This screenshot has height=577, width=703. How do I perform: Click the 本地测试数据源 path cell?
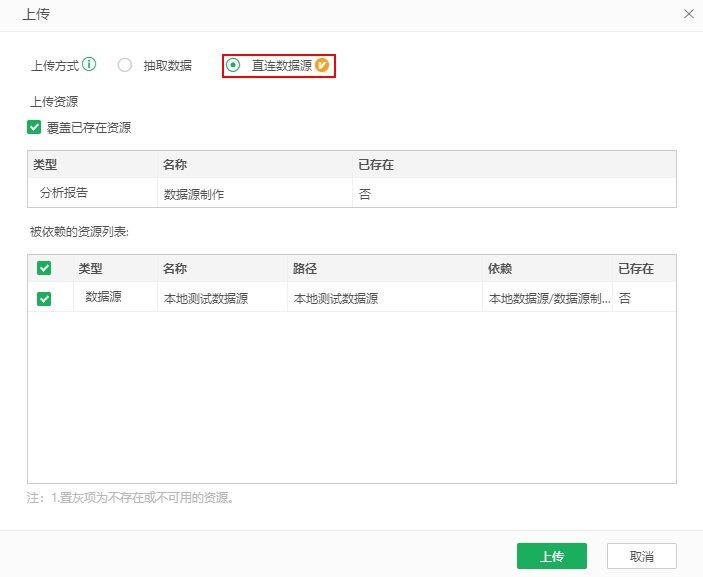pyautogui.click(x=335, y=298)
